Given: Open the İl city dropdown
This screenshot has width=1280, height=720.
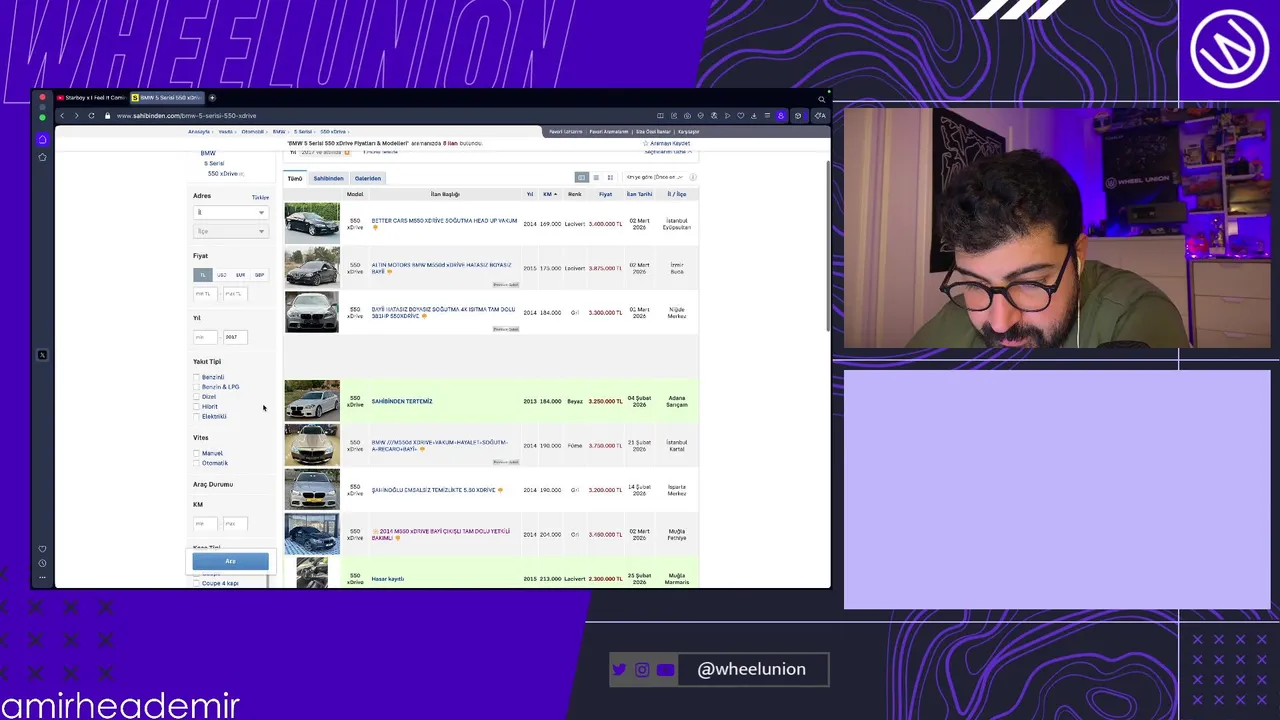Looking at the screenshot, I should [x=230, y=212].
